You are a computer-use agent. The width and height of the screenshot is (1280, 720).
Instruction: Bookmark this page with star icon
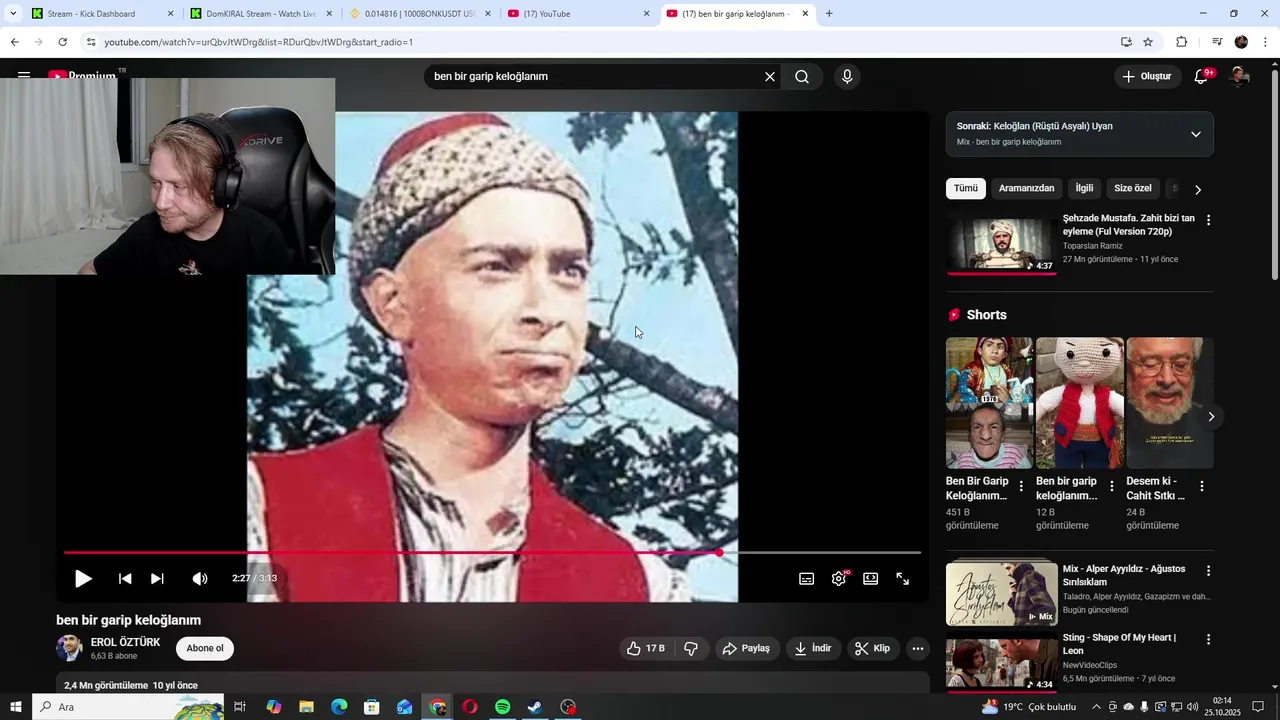[1148, 42]
